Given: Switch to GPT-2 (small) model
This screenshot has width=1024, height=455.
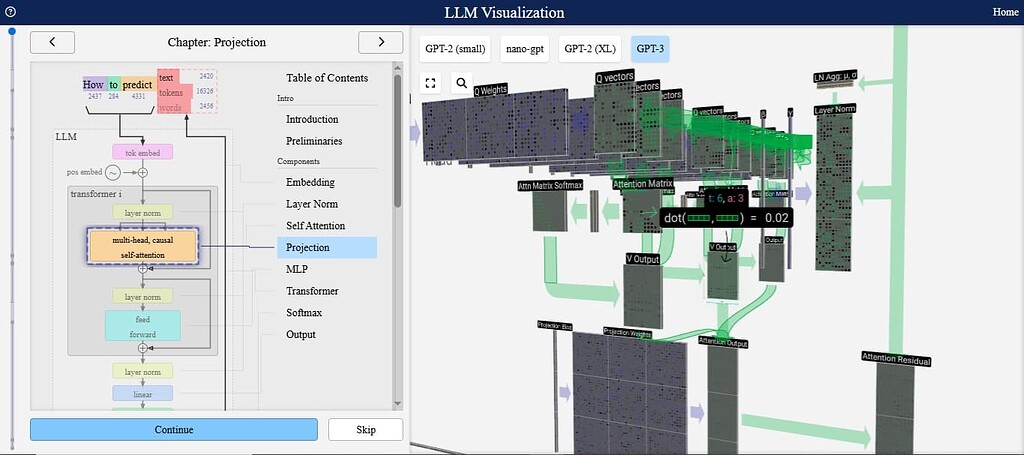Looking at the screenshot, I should click(455, 48).
